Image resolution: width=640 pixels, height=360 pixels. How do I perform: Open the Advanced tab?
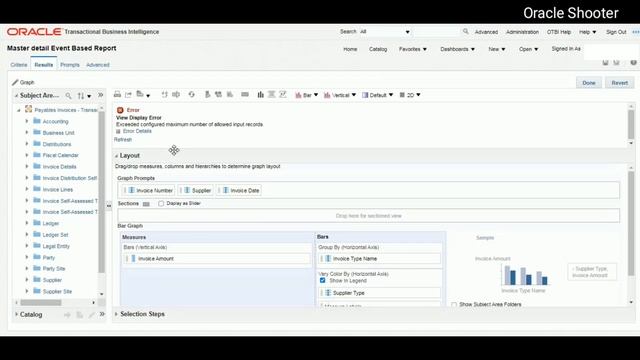tap(98, 65)
